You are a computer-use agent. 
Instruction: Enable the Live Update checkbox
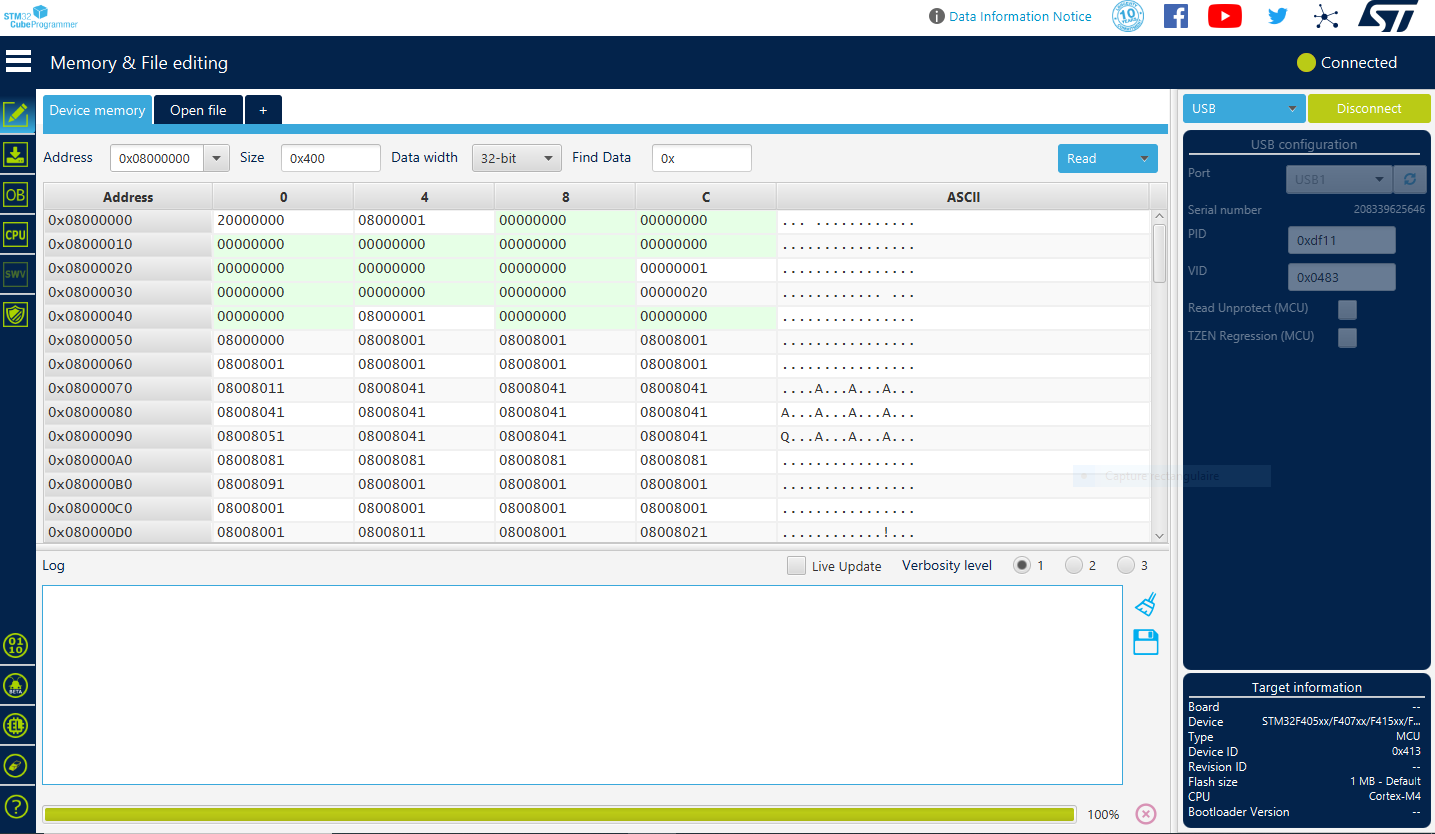796,566
